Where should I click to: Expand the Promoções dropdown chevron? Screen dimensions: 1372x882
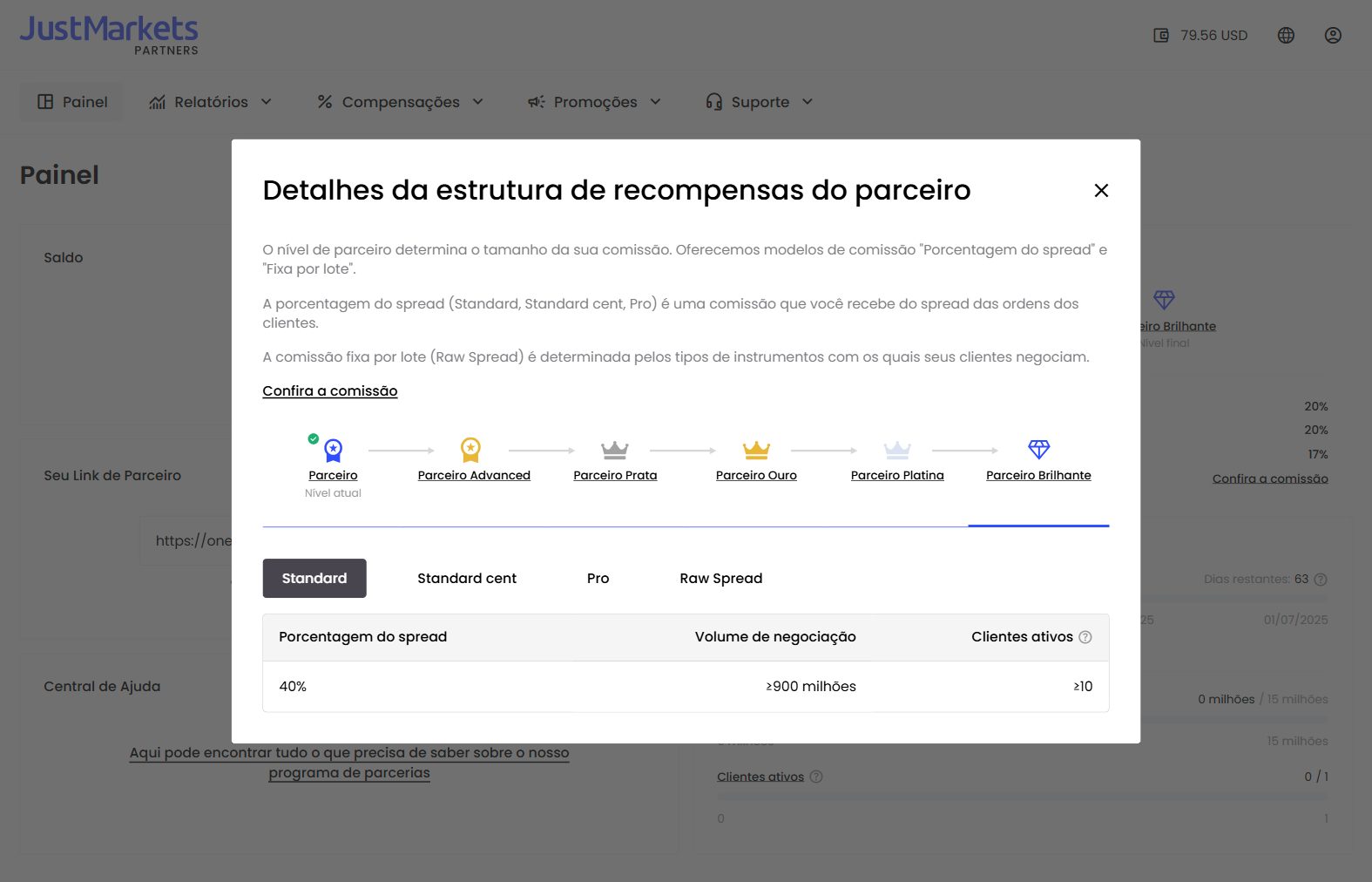(656, 102)
